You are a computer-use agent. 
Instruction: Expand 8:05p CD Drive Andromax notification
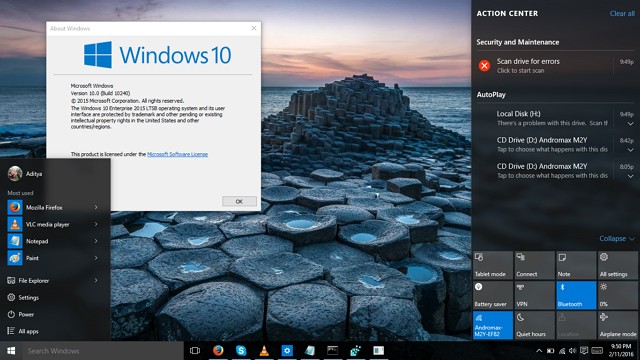point(631,176)
